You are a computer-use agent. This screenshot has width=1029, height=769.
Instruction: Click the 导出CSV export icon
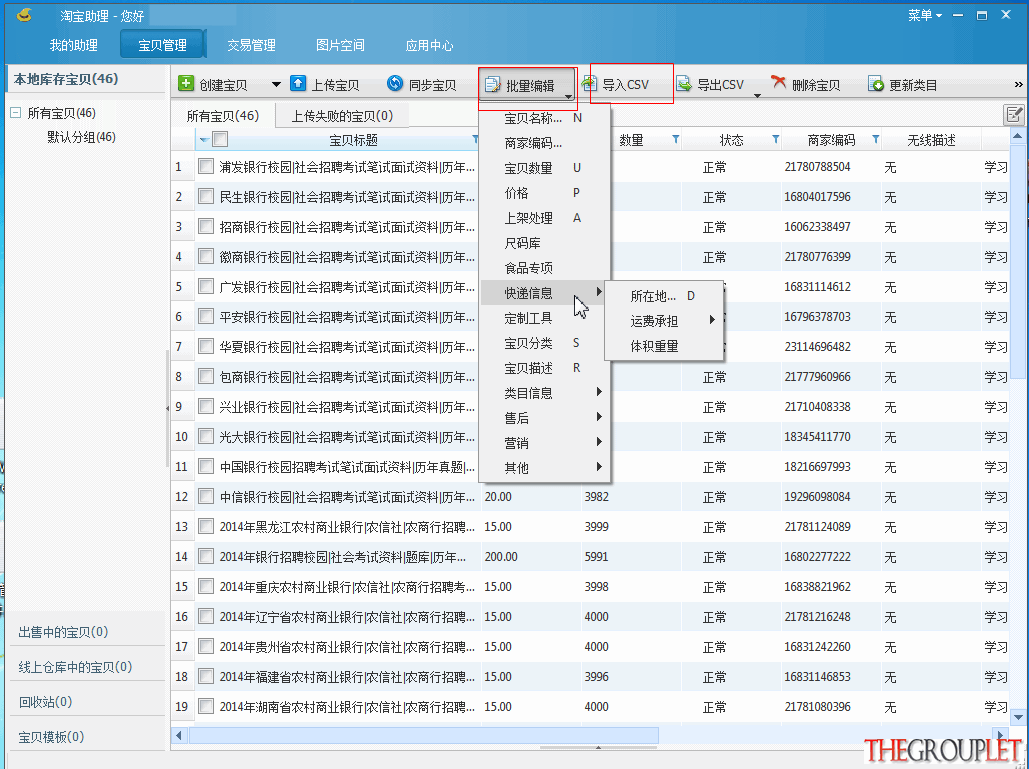(684, 83)
